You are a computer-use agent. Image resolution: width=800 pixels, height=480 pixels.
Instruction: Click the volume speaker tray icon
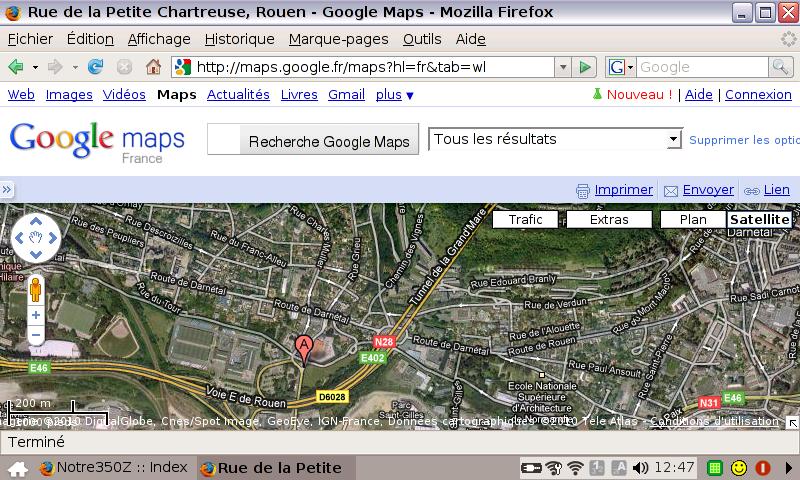pyautogui.click(x=640, y=468)
